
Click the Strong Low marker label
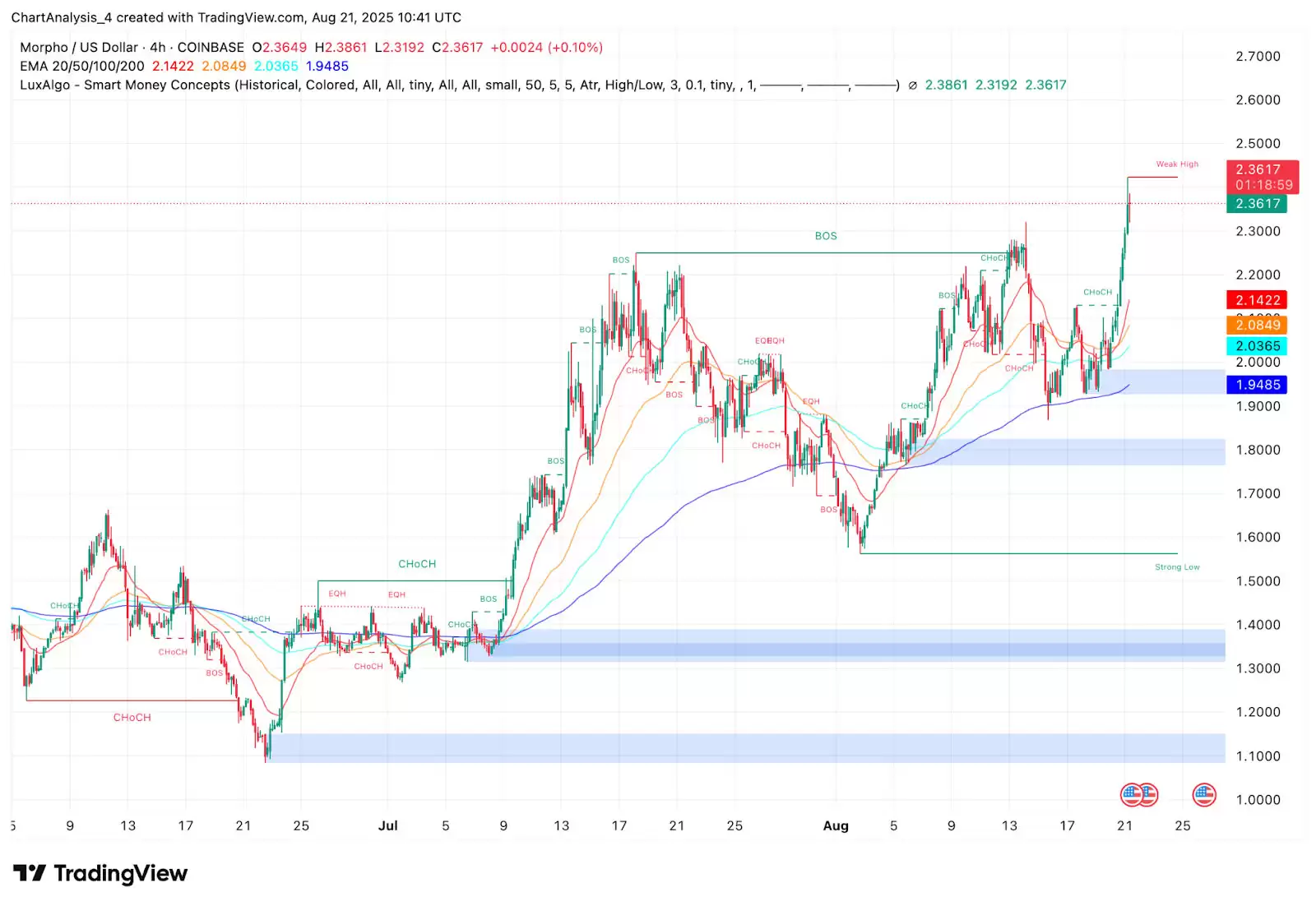1177,567
